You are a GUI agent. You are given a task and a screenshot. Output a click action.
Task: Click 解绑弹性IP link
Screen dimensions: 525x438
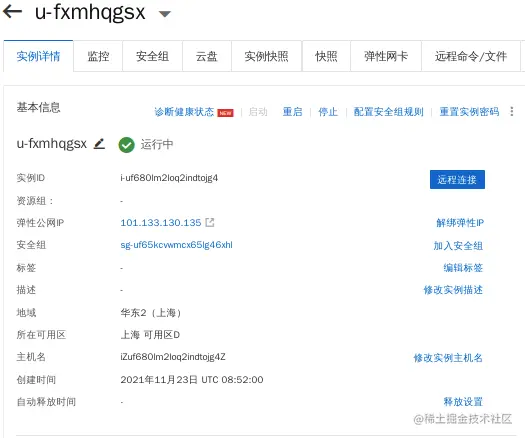point(460,223)
